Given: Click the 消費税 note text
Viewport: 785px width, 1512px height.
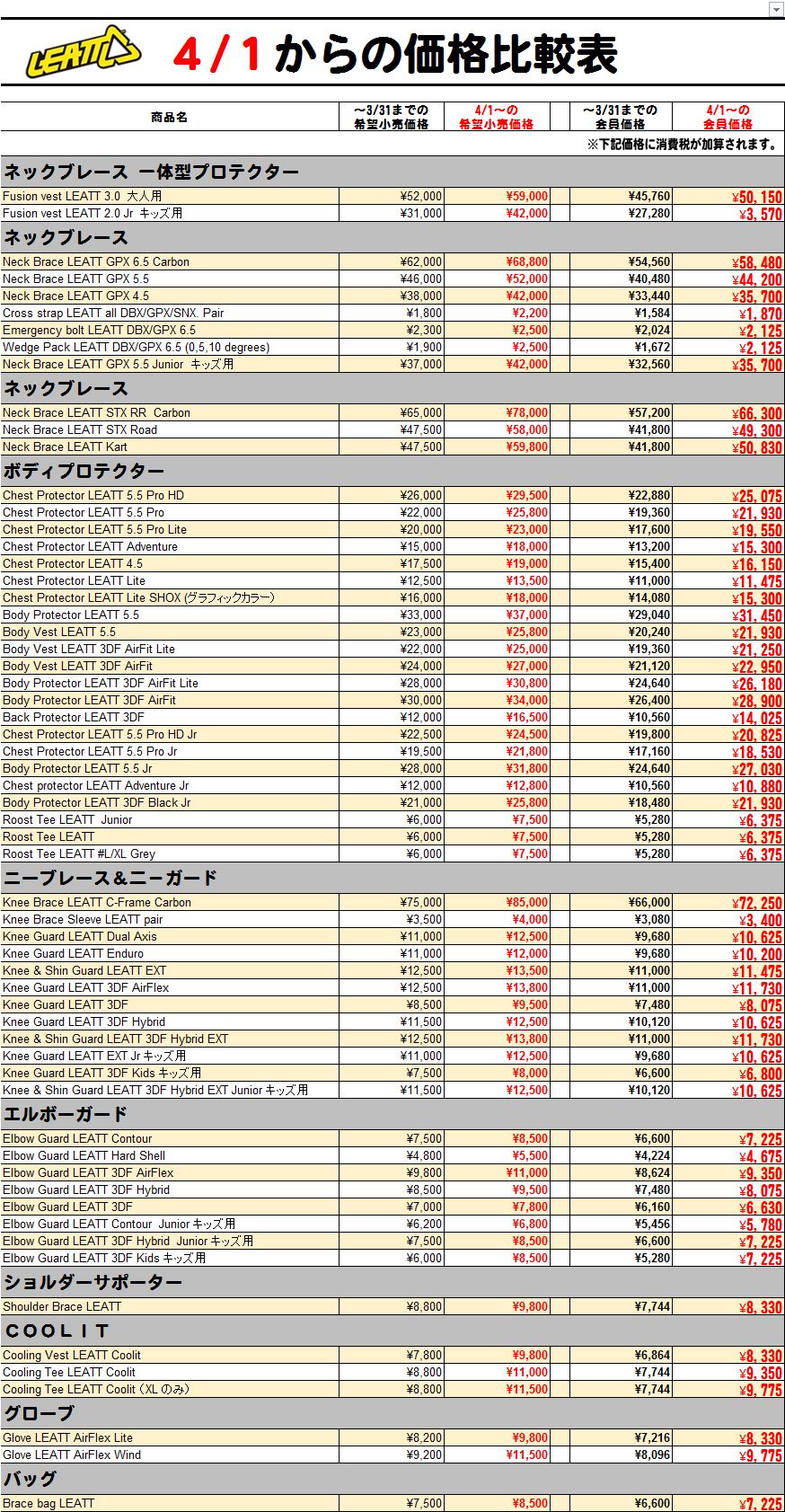Looking at the screenshot, I should pyautogui.click(x=683, y=145).
